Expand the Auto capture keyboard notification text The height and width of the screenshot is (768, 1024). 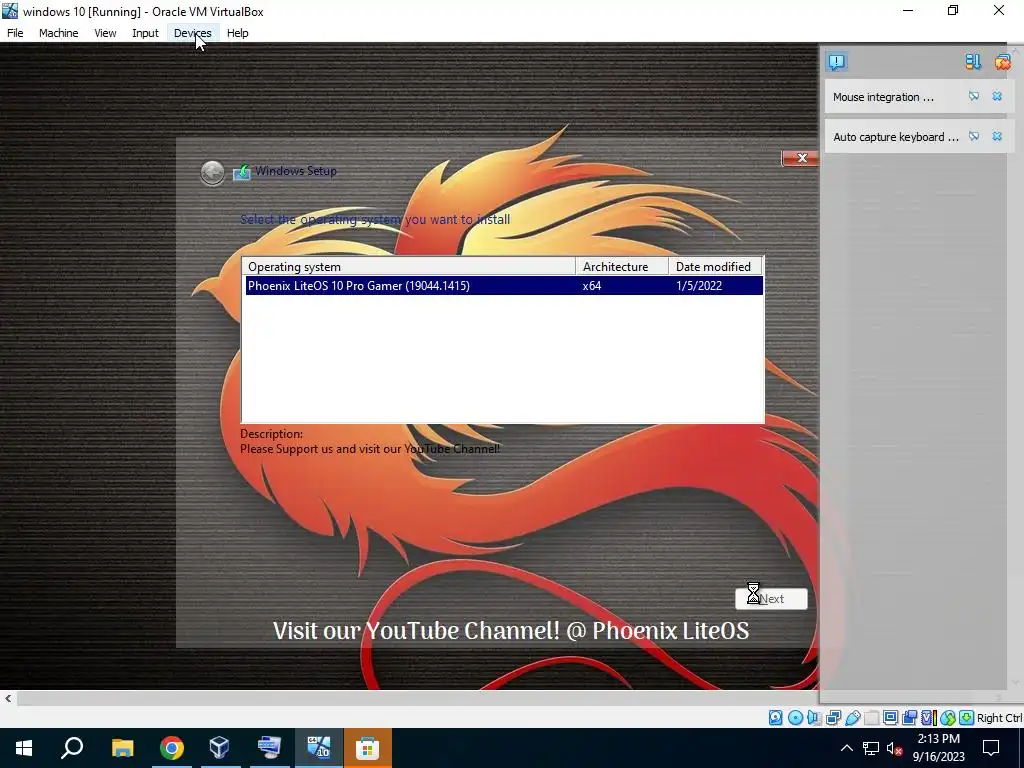(x=895, y=137)
